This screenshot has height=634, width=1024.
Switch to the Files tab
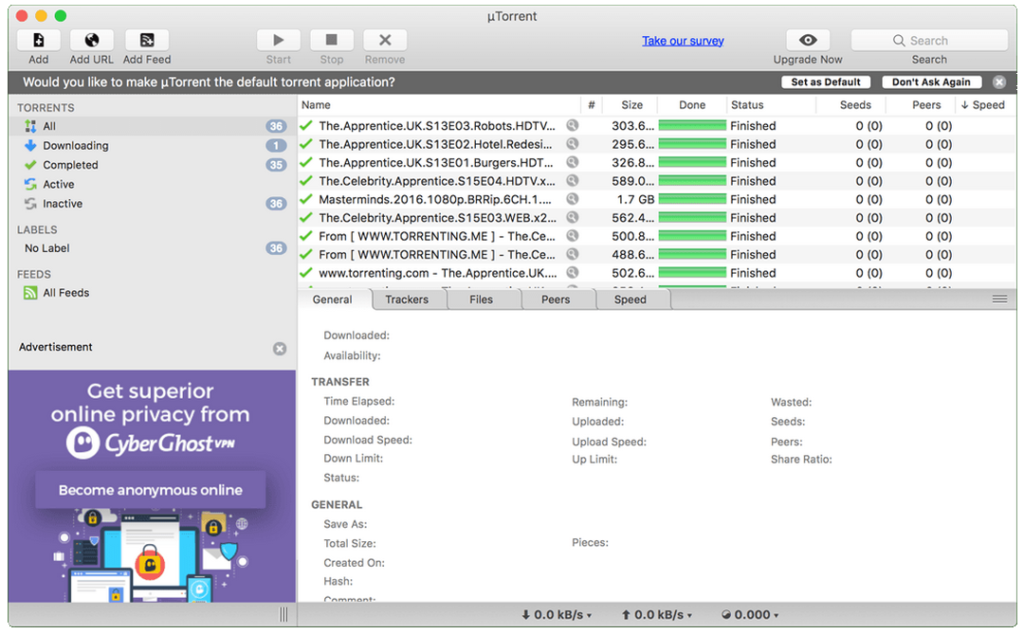coord(481,300)
